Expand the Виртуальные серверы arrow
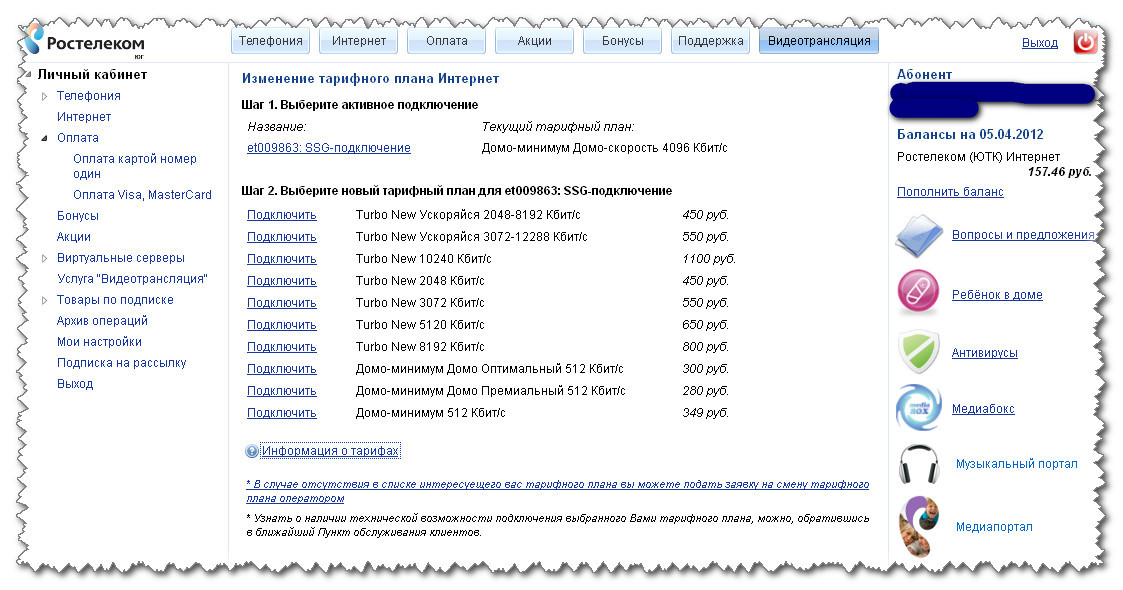 click(45, 258)
